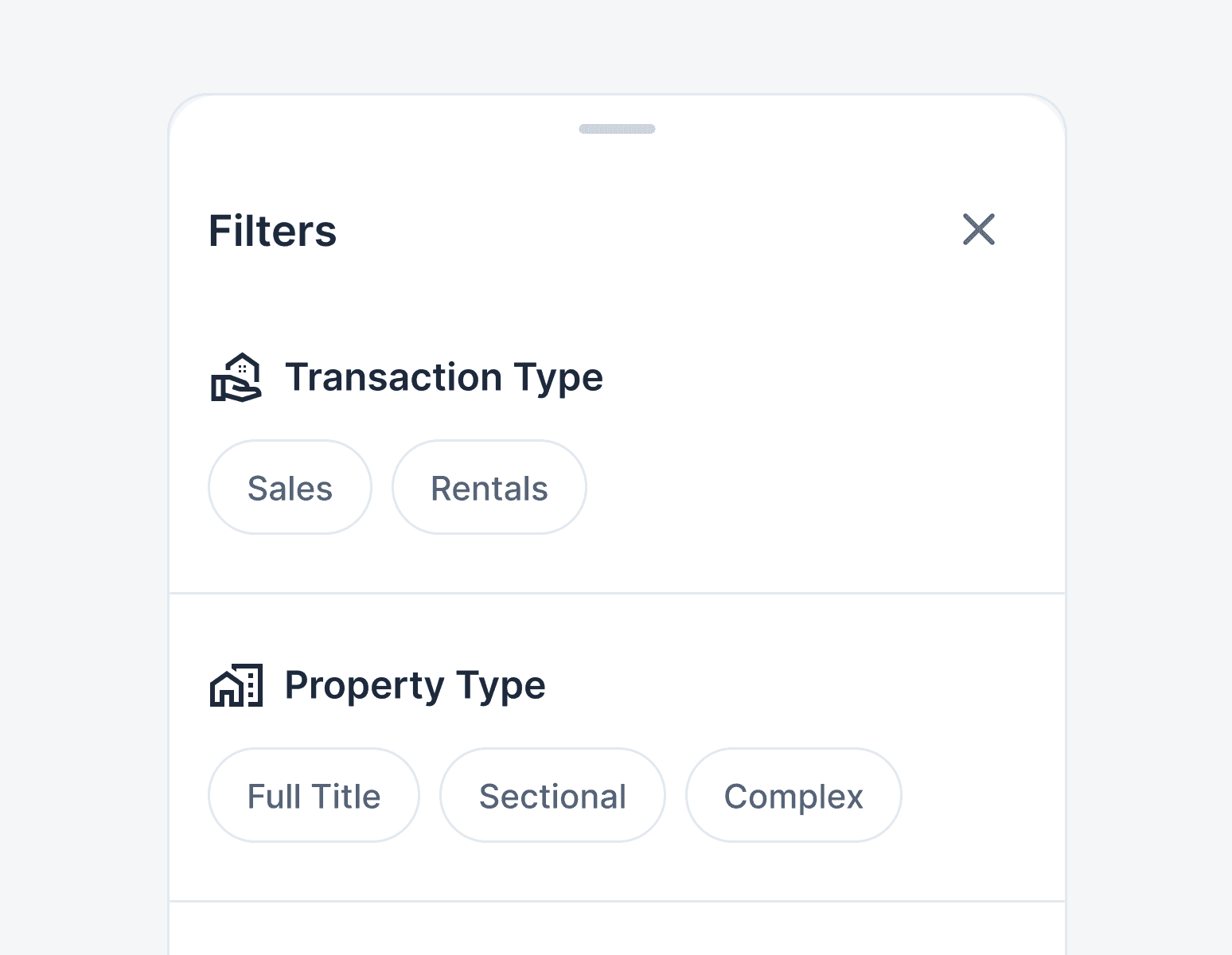Close the Filters panel with the X
1232x955 pixels.
[x=979, y=229]
